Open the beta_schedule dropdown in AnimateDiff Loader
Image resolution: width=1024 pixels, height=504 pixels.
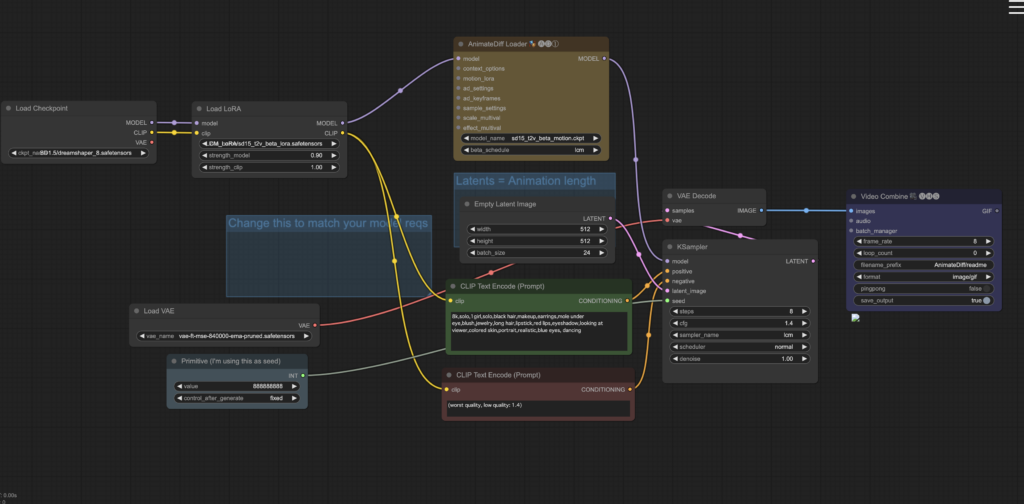coord(531,151)
